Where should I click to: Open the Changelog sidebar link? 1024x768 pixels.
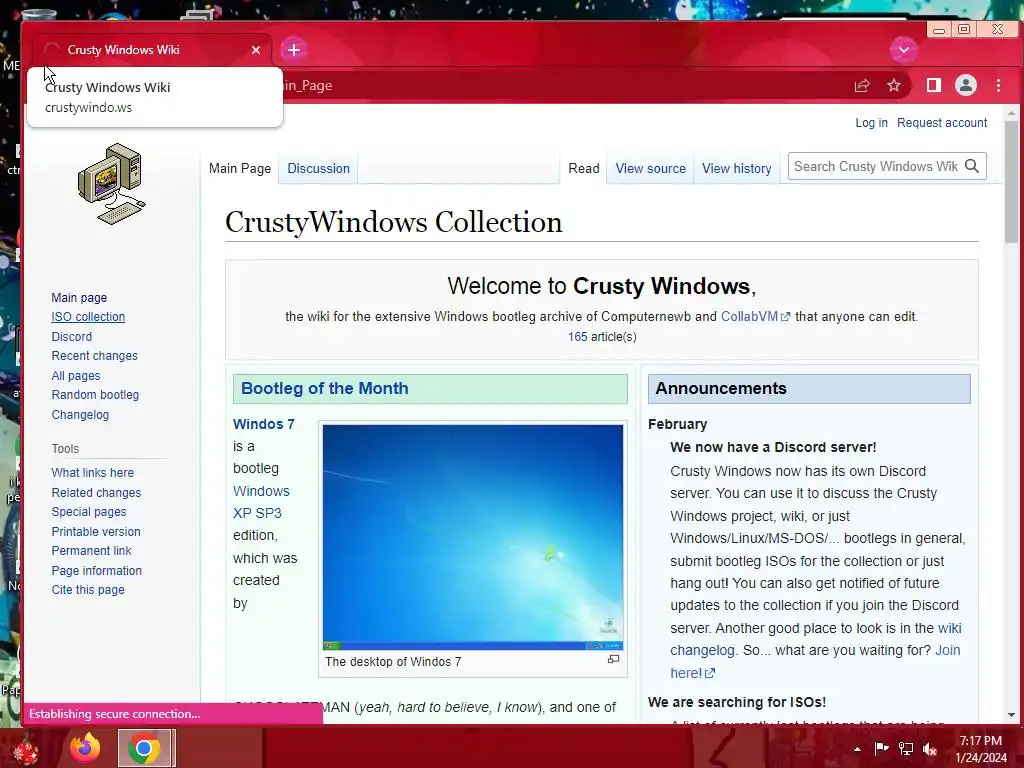80,415
